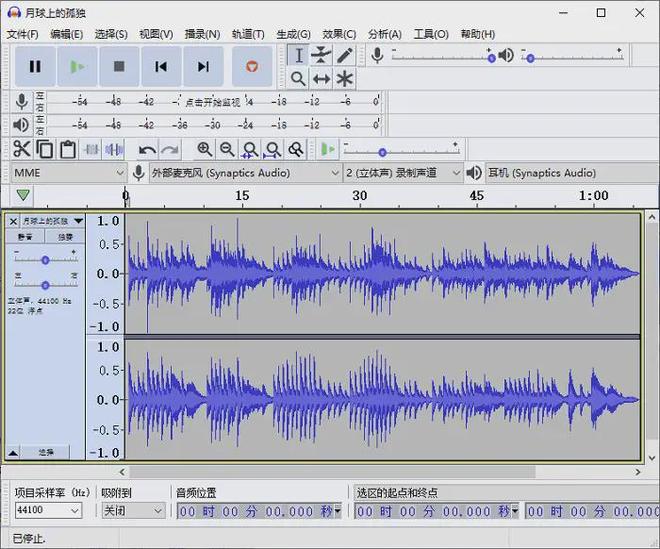Click the Undo arrow icon
The image size is (660, 549).
pyautogui.click(x=147, y=149)
